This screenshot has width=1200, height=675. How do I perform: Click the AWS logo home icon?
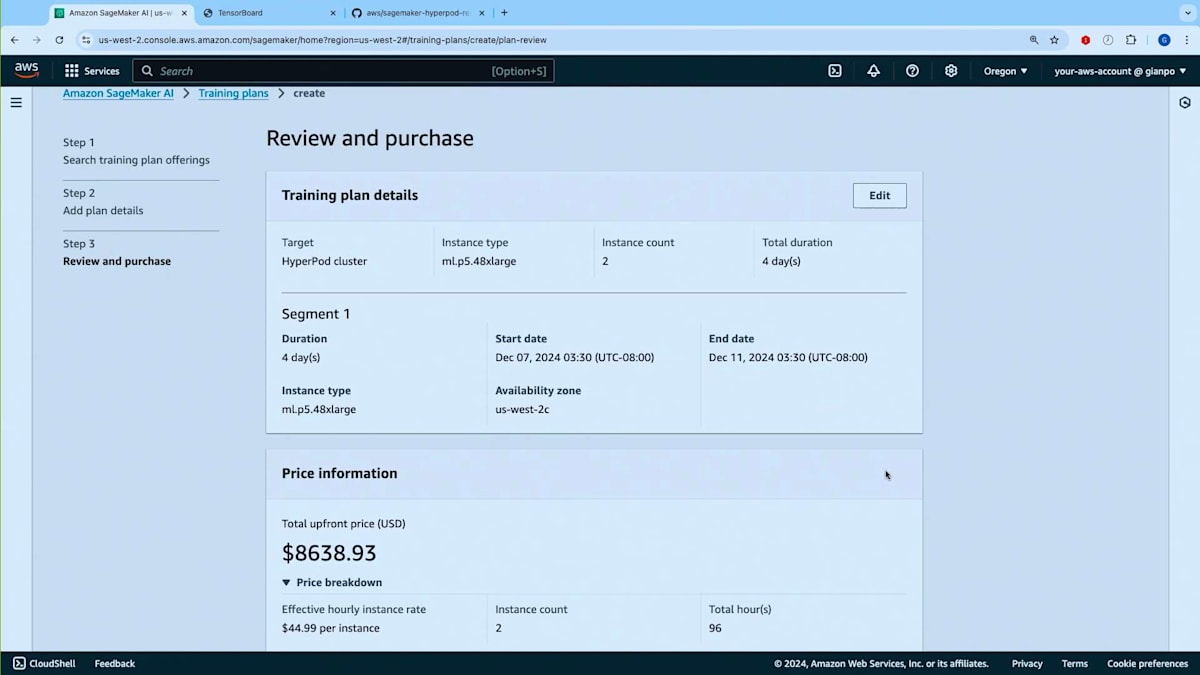point(26,70)
